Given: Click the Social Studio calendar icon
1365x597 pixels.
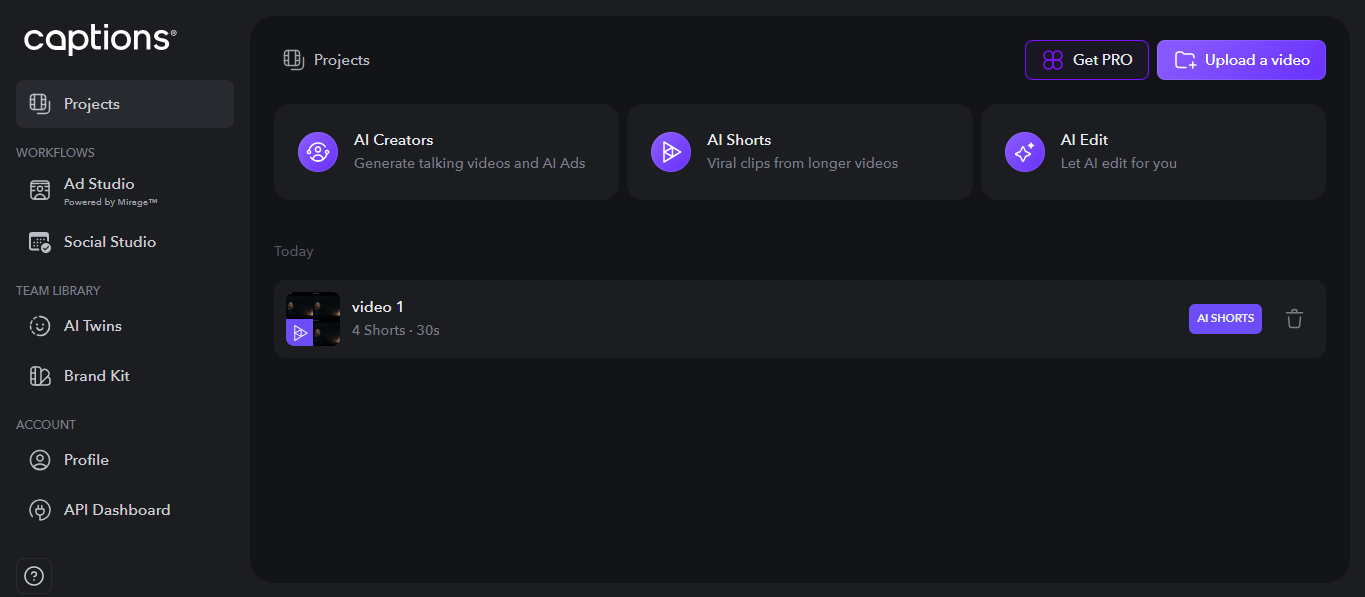Looking at the screenshot, I should coord(40,242).
